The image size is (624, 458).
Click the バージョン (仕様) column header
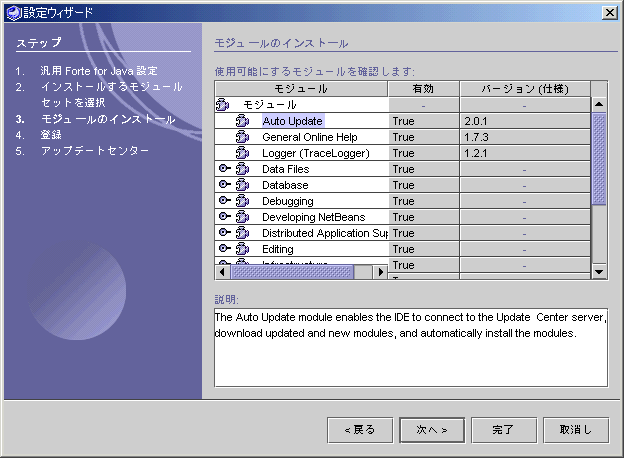click(x=524, y=89)
